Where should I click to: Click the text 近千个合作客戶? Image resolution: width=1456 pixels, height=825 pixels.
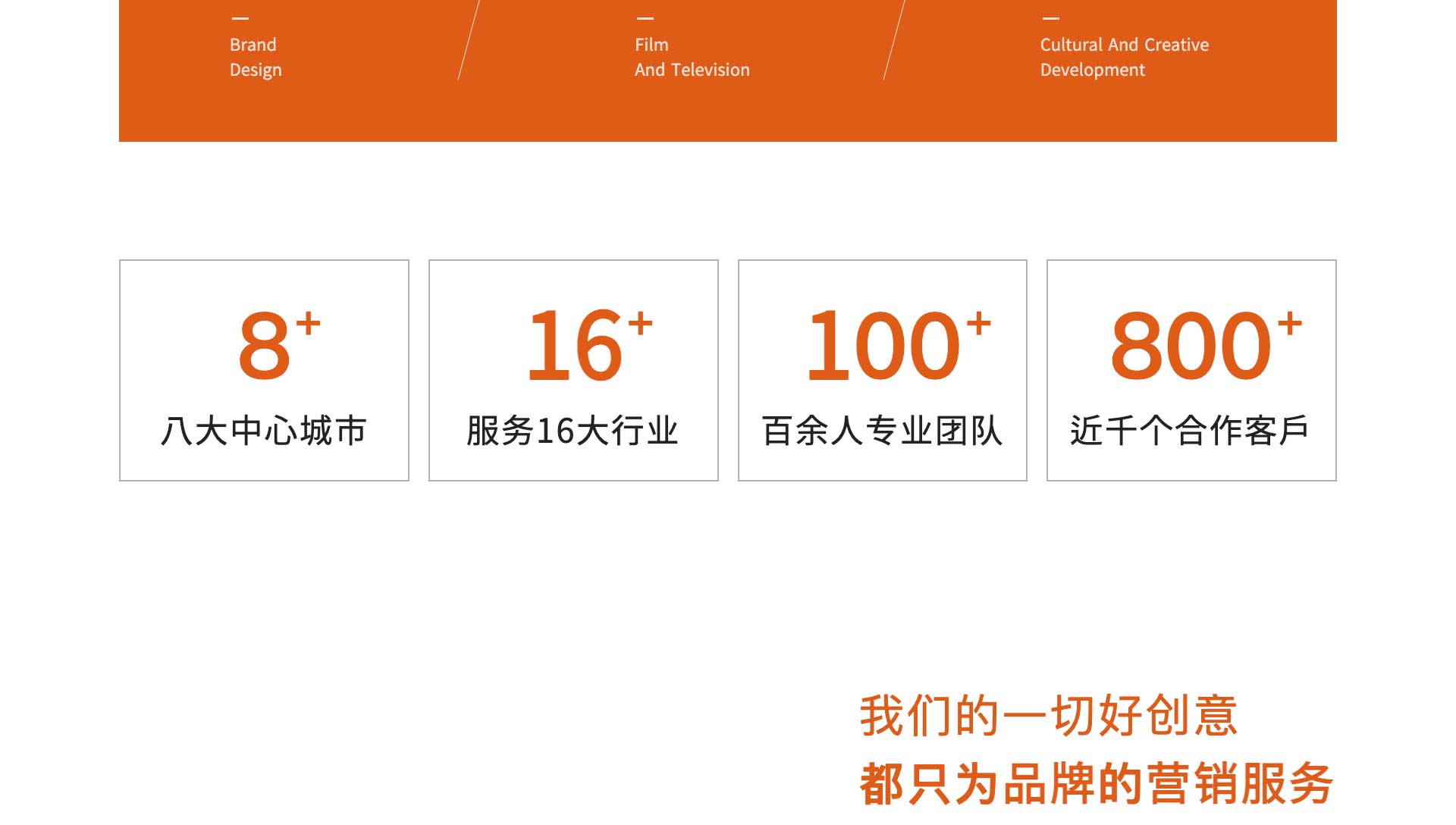tap(1190, 431)
